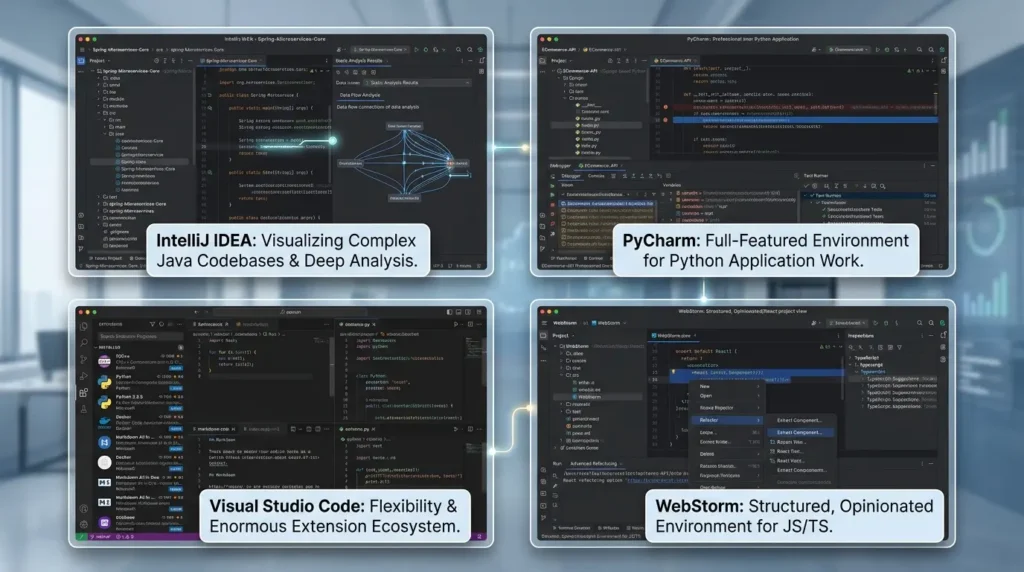Collapse src folder in WebStorm project tree
This screenshot has width=1024, height=572.
(562, 375)
